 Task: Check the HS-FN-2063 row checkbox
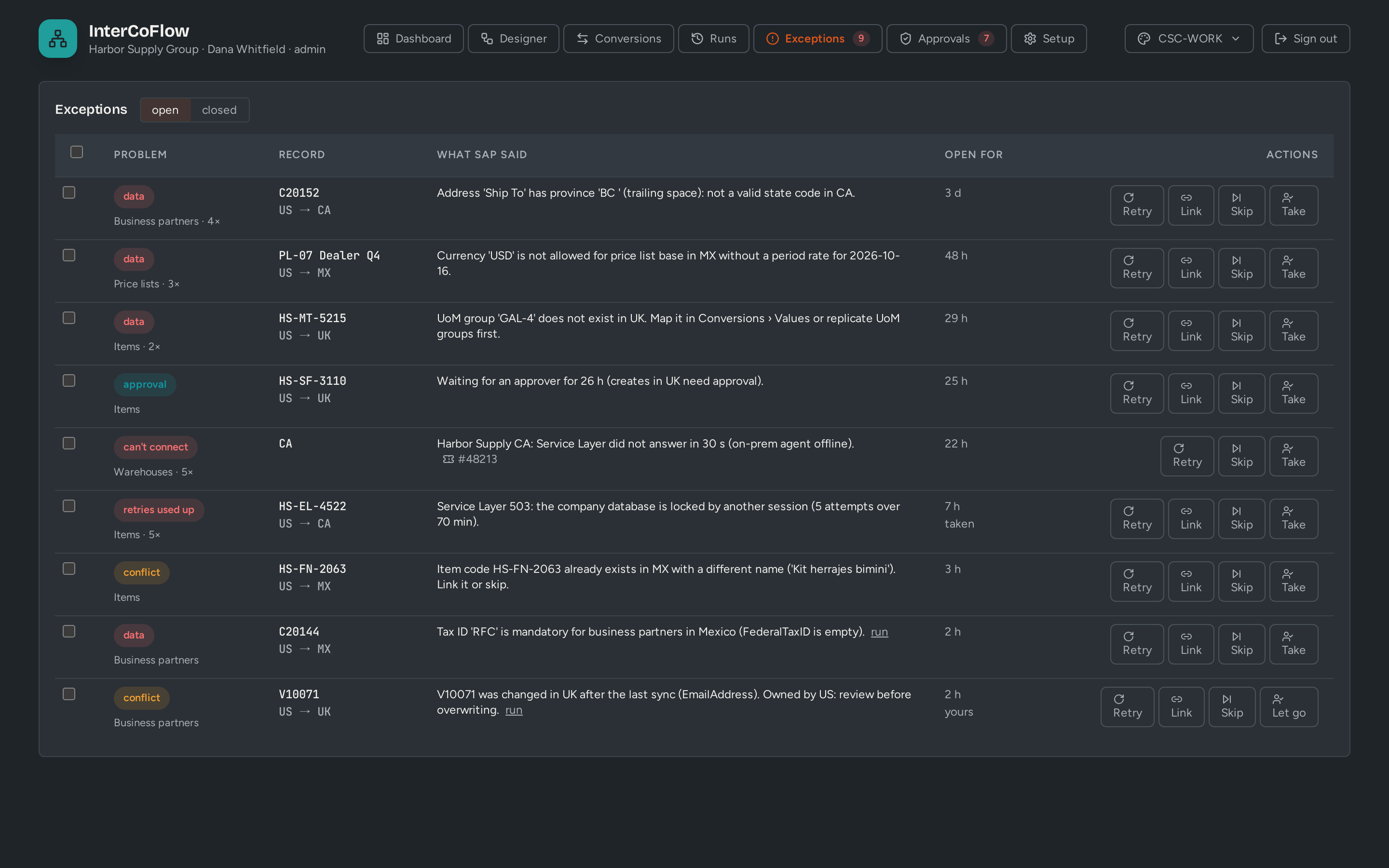click(x=69, y=569)
